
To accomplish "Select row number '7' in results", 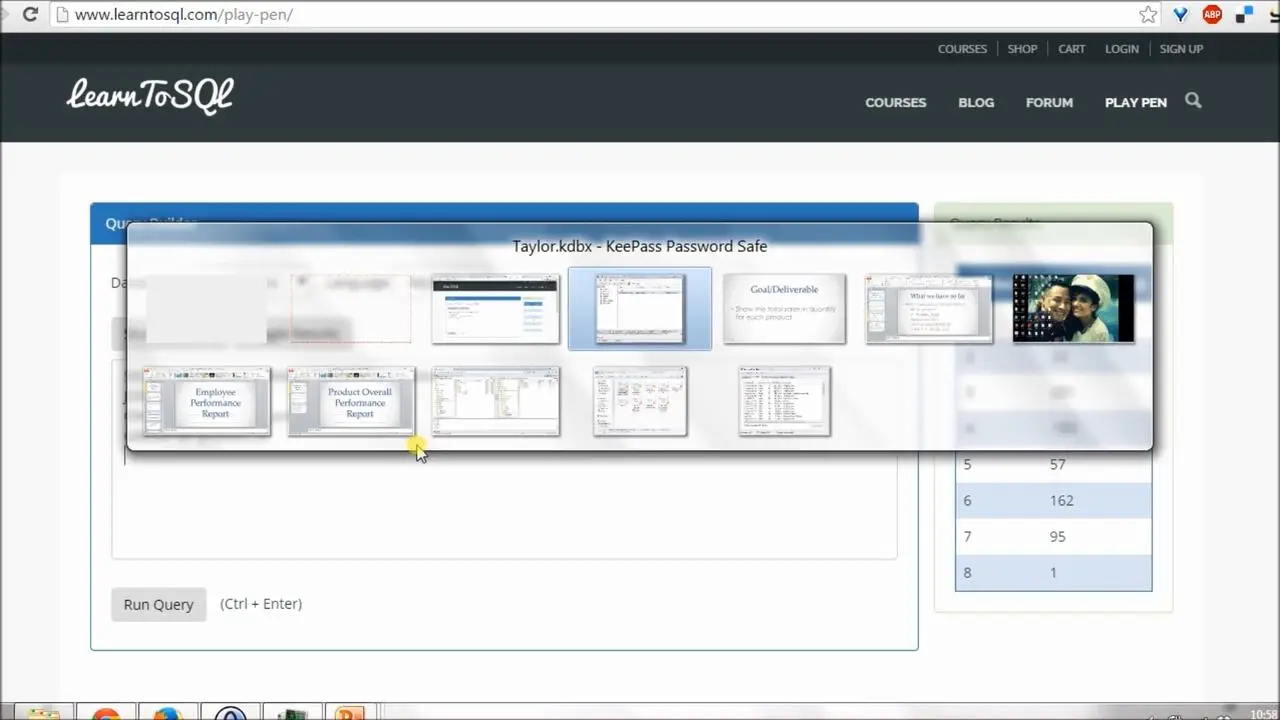I will click(x=967, y=536).
